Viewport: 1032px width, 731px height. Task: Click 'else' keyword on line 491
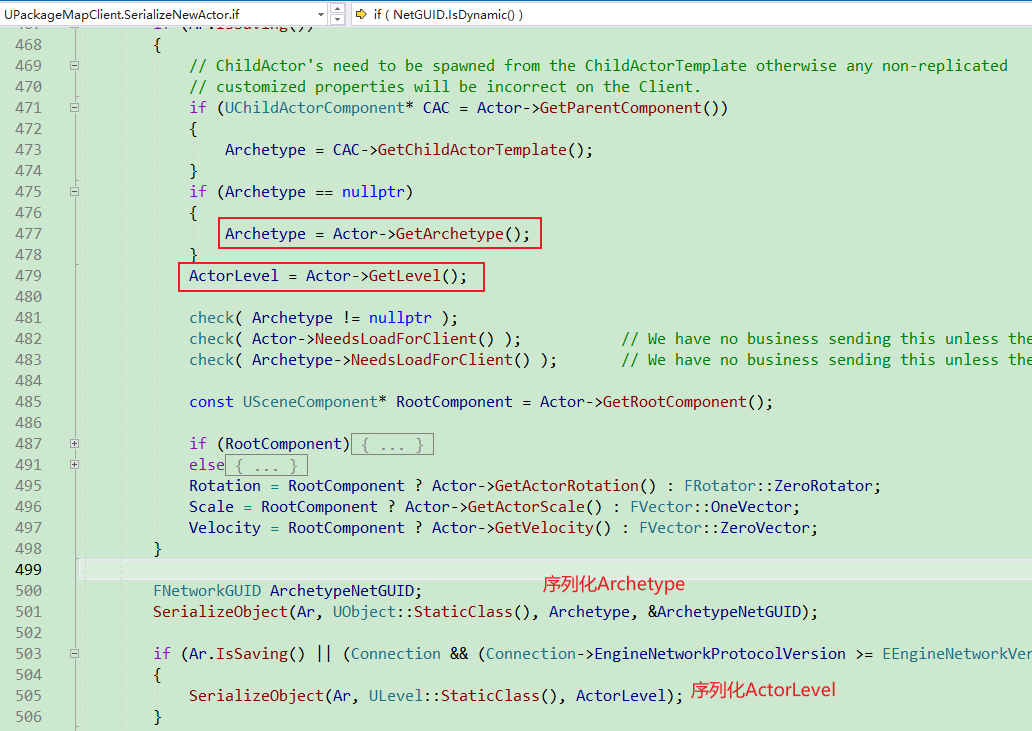point(207,465)
